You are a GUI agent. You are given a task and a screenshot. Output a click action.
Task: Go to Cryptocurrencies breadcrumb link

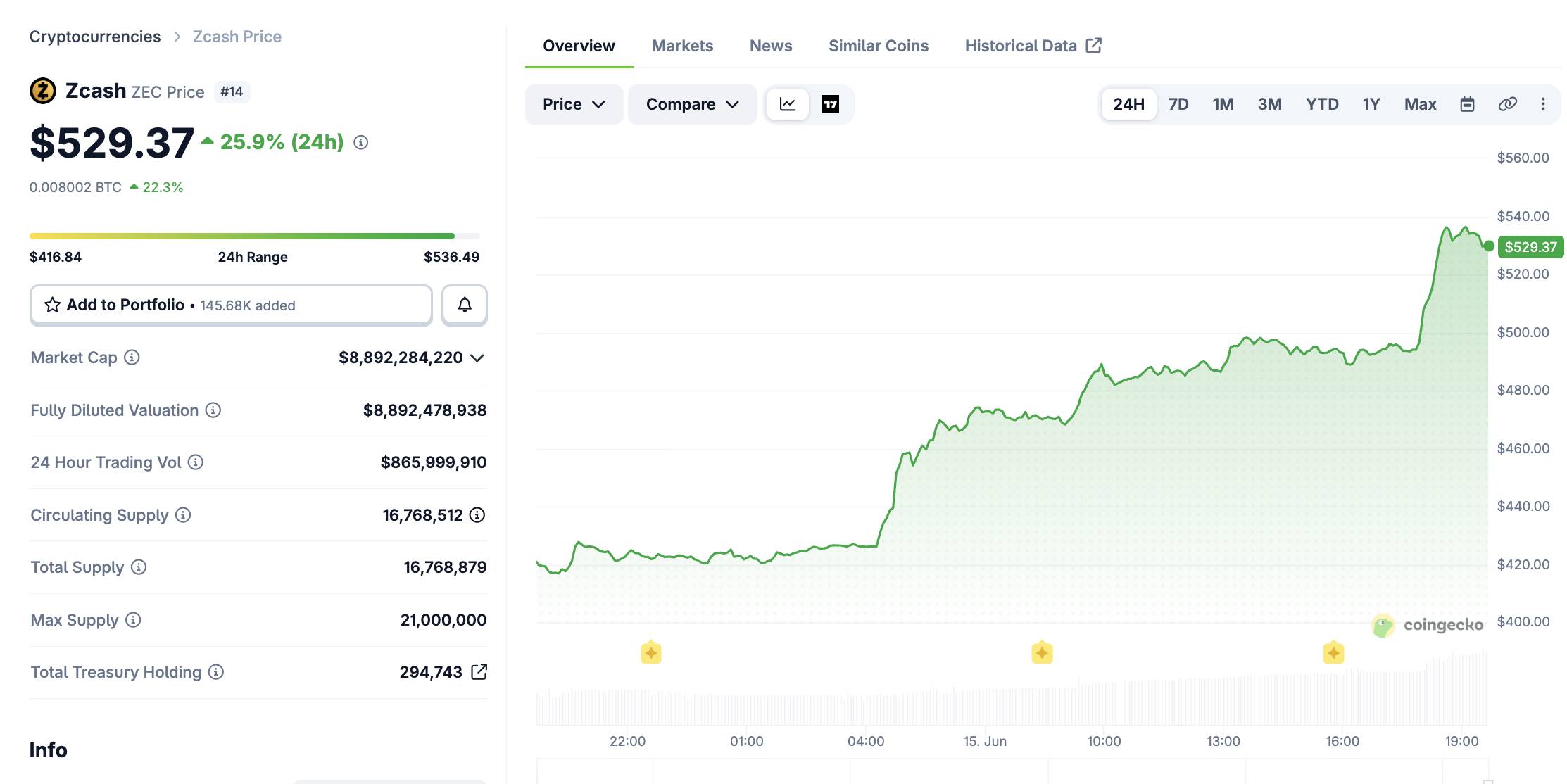[x=95, y=37]
